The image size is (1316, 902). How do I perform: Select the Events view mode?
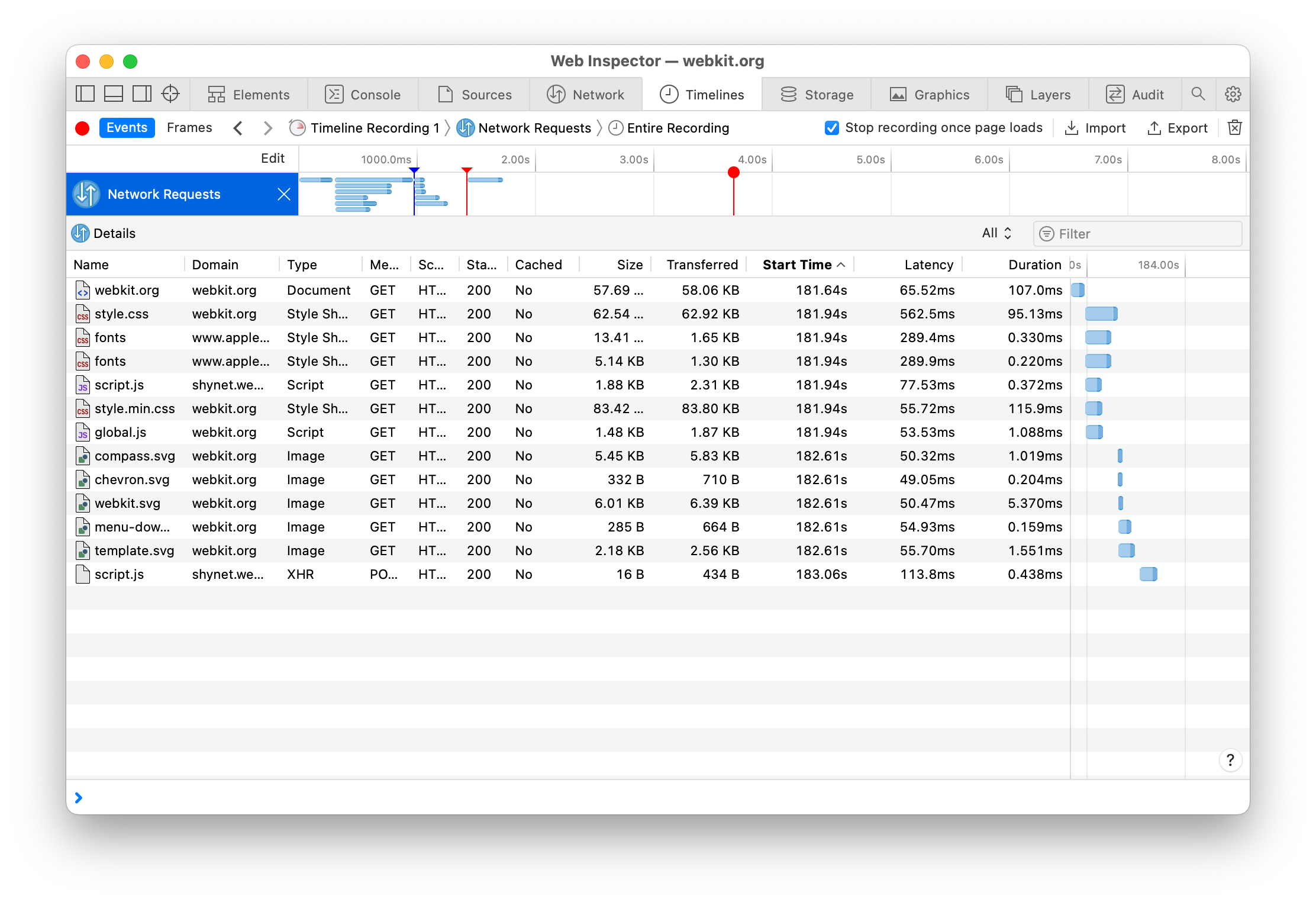127,128
